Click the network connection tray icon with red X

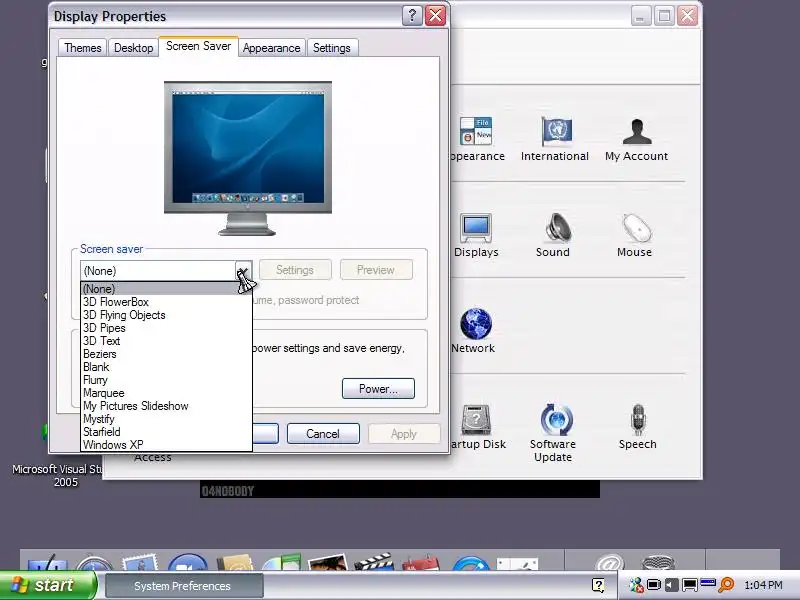click(x=636, y=585)
